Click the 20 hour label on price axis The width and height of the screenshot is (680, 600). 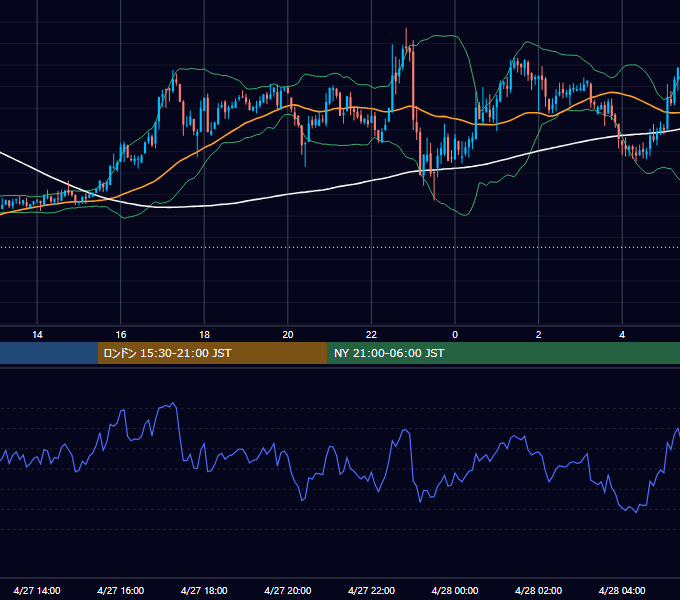click(288, 335)
